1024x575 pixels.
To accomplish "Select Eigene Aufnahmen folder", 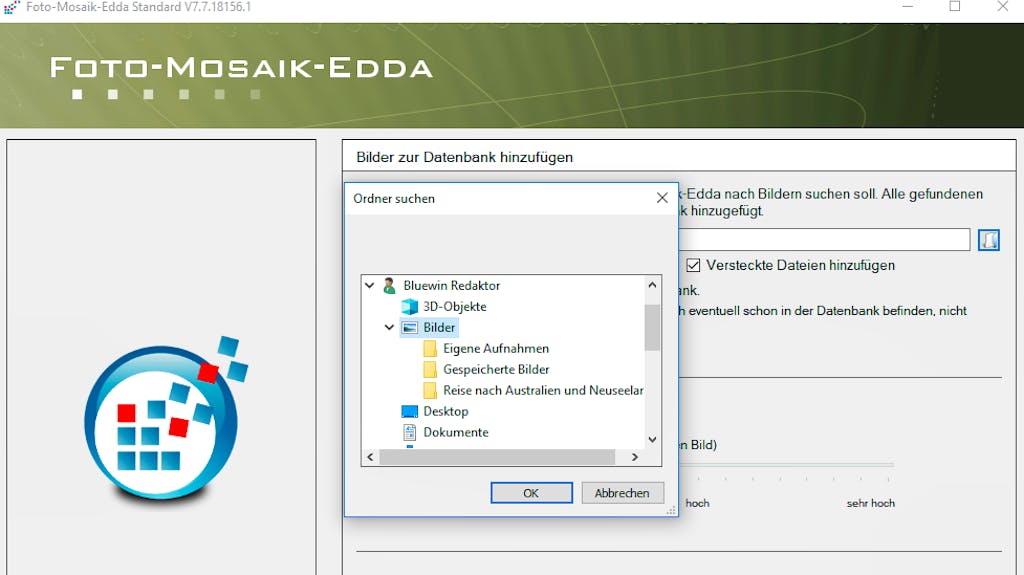I will click(x=496, y=348).
